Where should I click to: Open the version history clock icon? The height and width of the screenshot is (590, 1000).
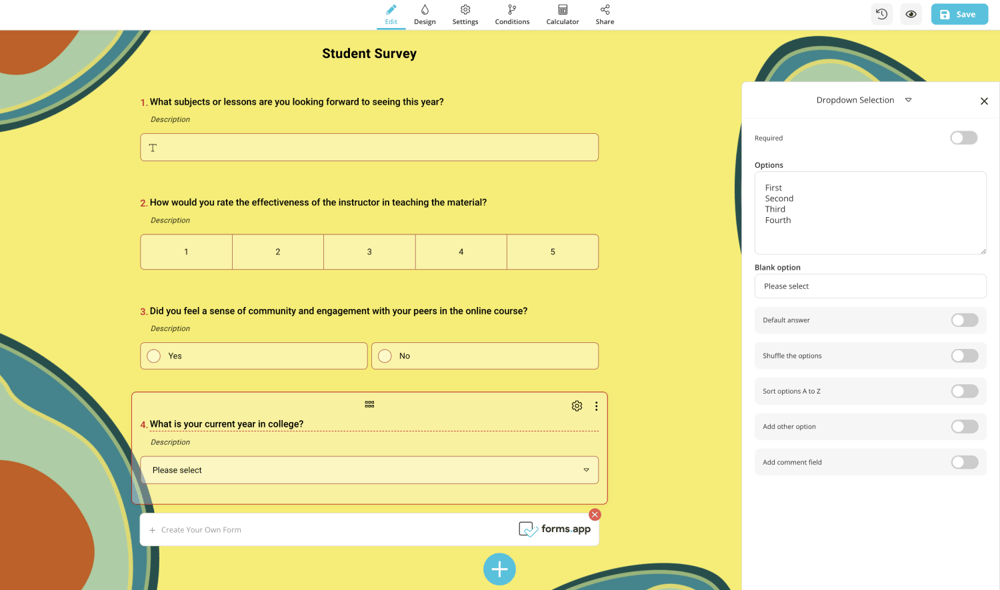pyautogui.click(x=881, y=14)
